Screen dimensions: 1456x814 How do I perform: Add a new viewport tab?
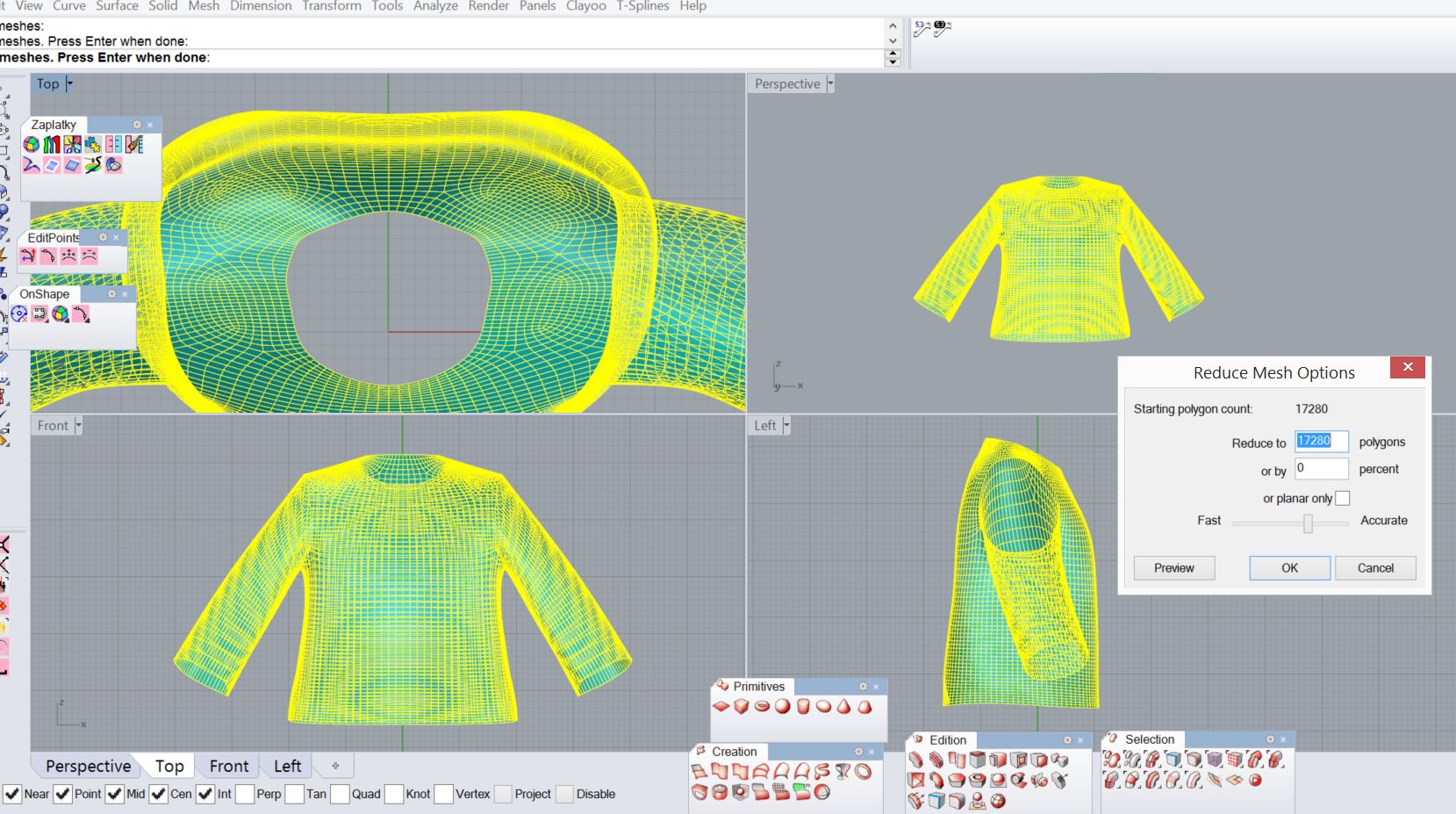(x=335, y=767)
